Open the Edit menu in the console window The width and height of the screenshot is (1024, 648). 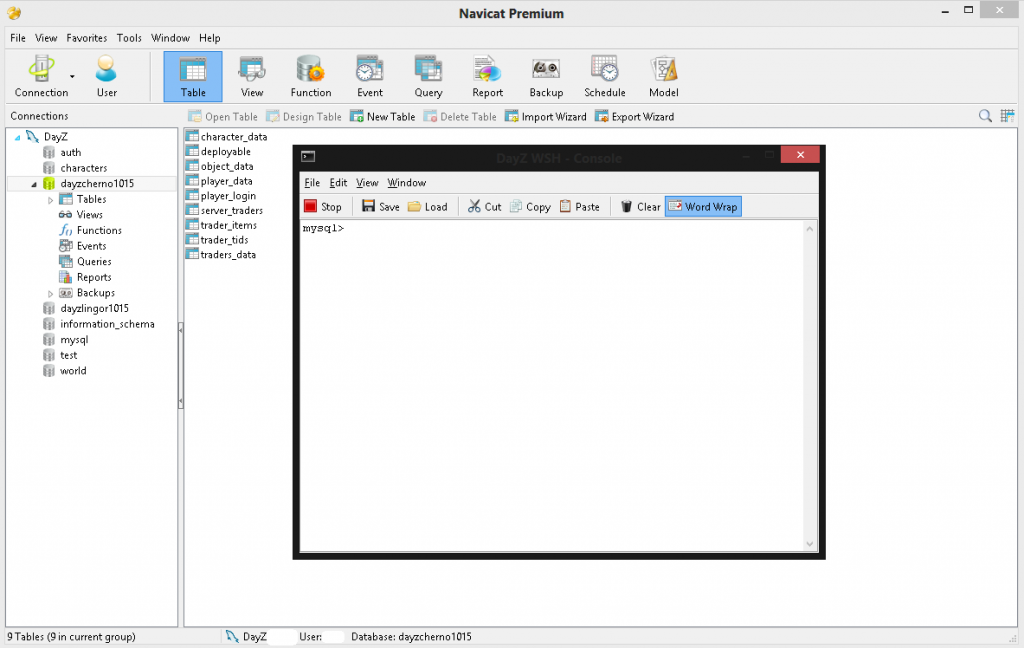[338, 183]
